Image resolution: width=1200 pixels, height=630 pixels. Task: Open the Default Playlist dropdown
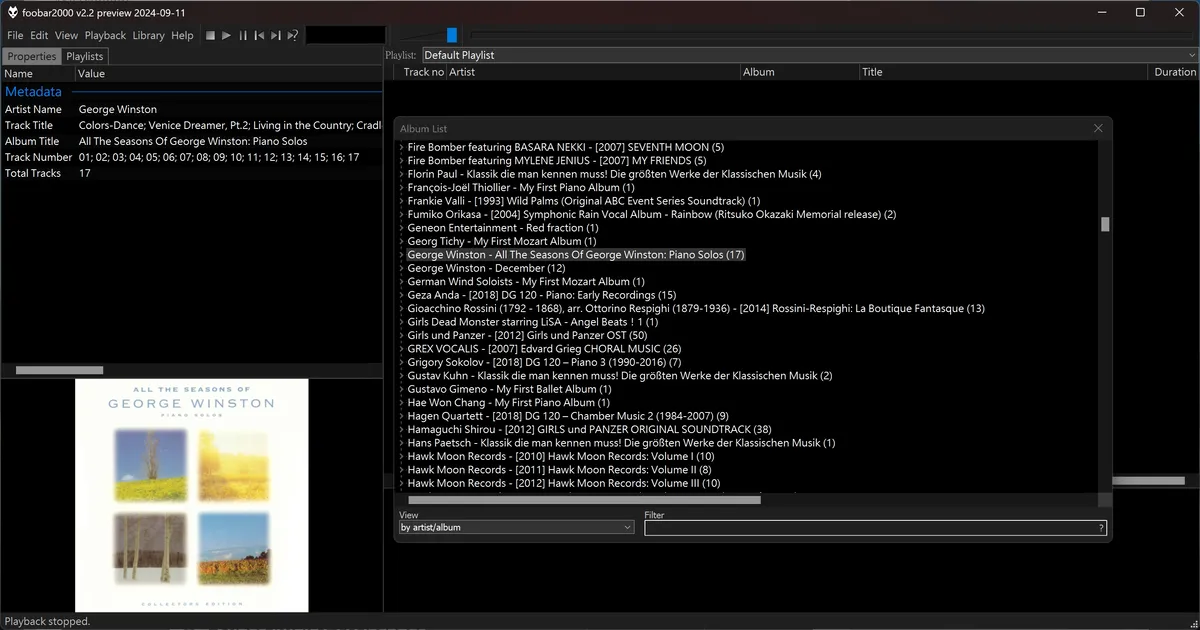(809, 55)
